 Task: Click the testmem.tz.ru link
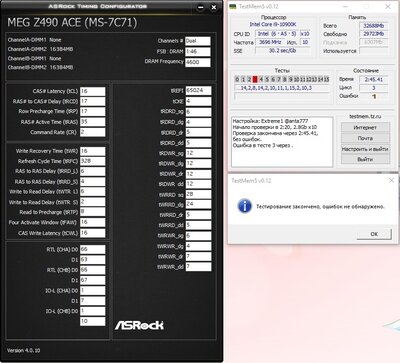365,116
